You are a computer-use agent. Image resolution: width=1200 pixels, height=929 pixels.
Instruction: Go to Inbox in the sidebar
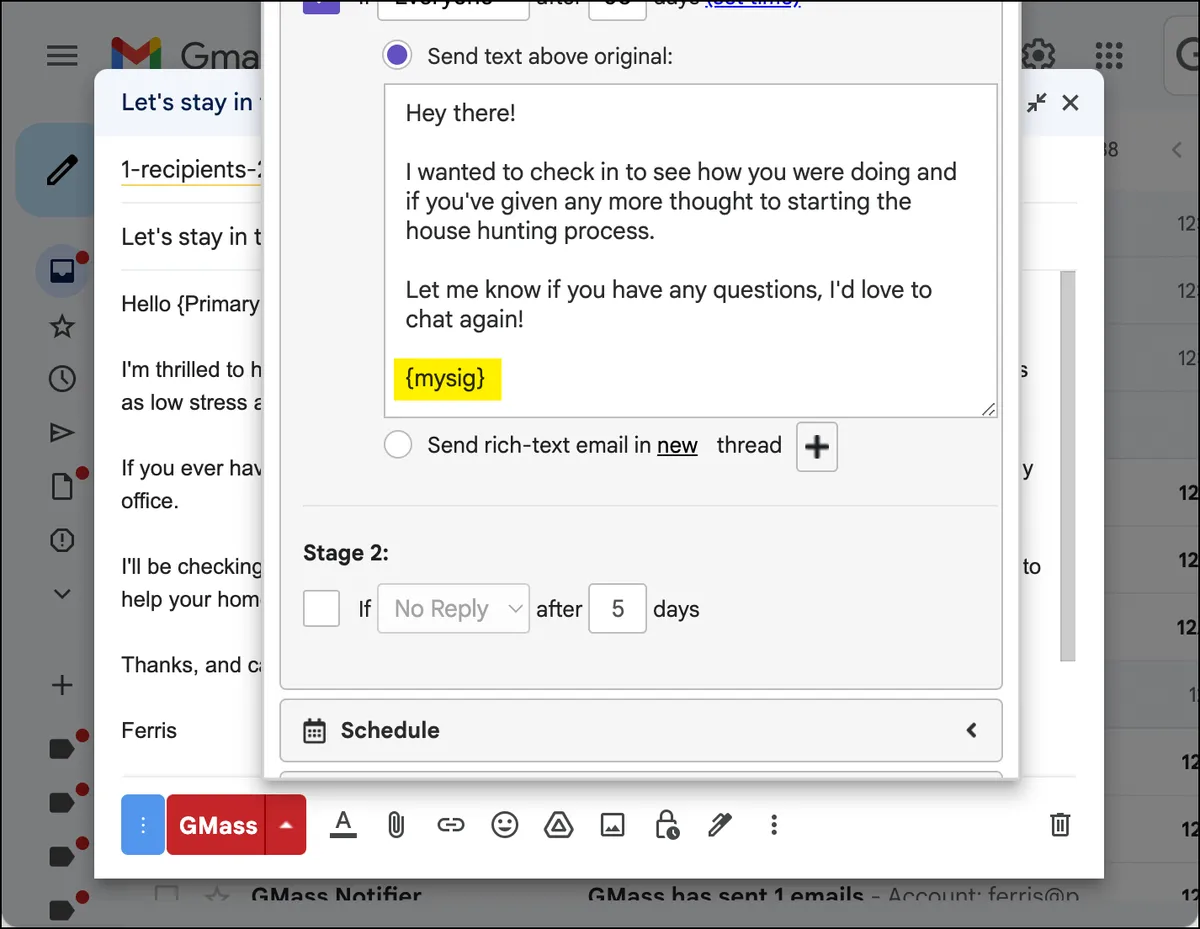62,271
